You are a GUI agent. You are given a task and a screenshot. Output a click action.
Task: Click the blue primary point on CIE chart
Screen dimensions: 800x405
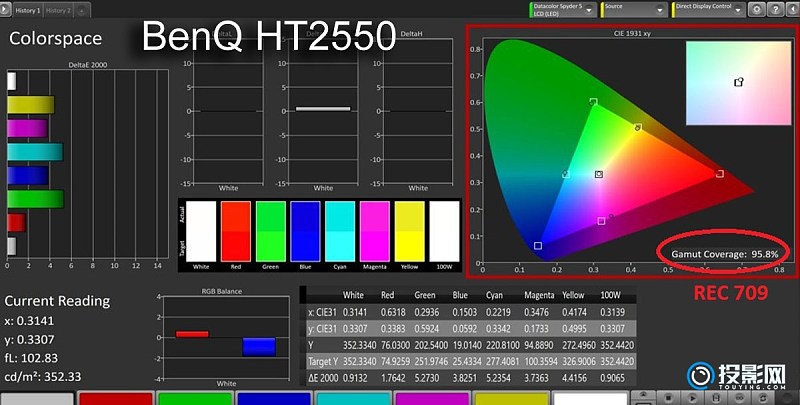538,246
